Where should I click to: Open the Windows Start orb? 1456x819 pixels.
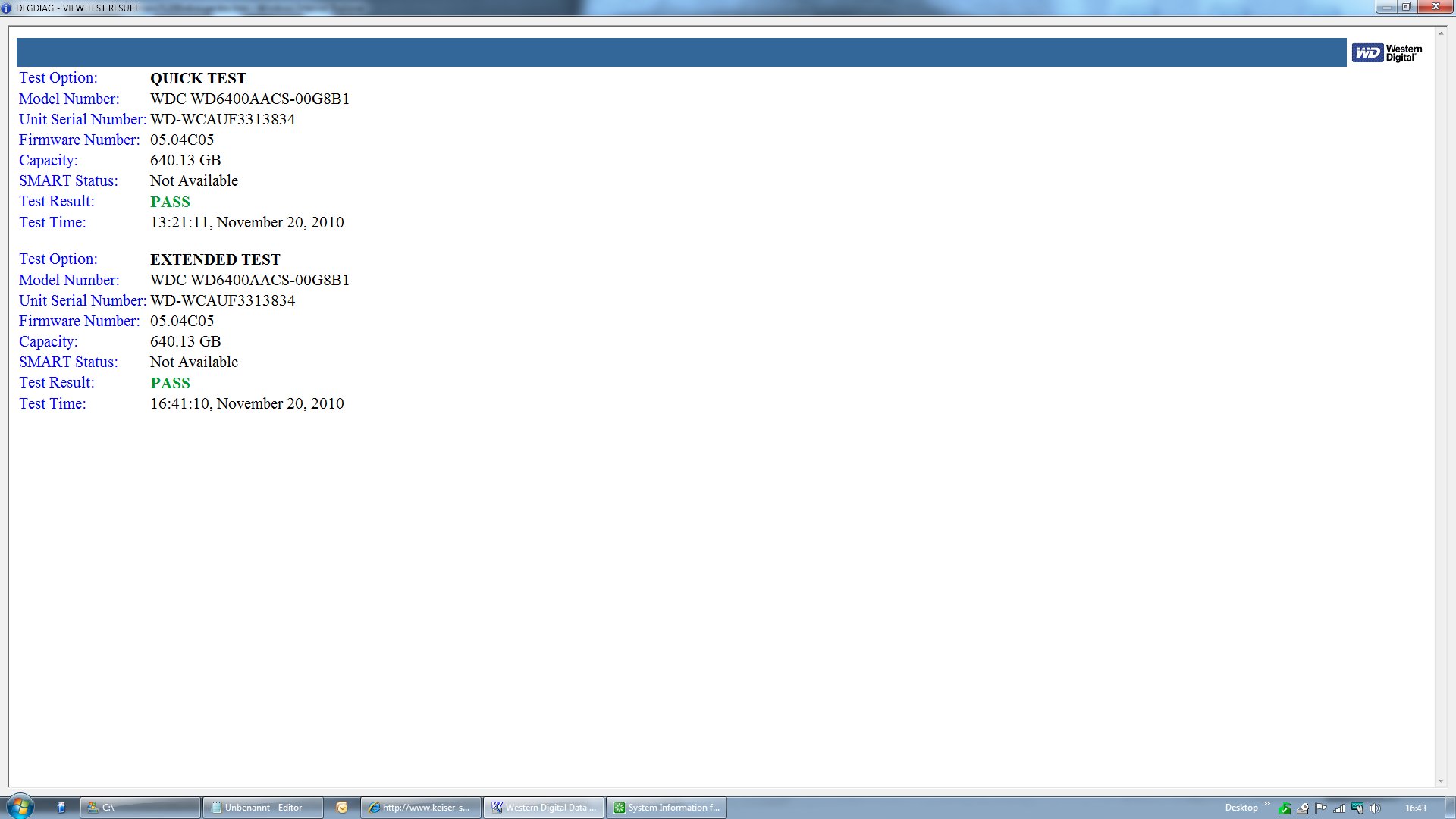pyautogui.click(x=20, y=807)
